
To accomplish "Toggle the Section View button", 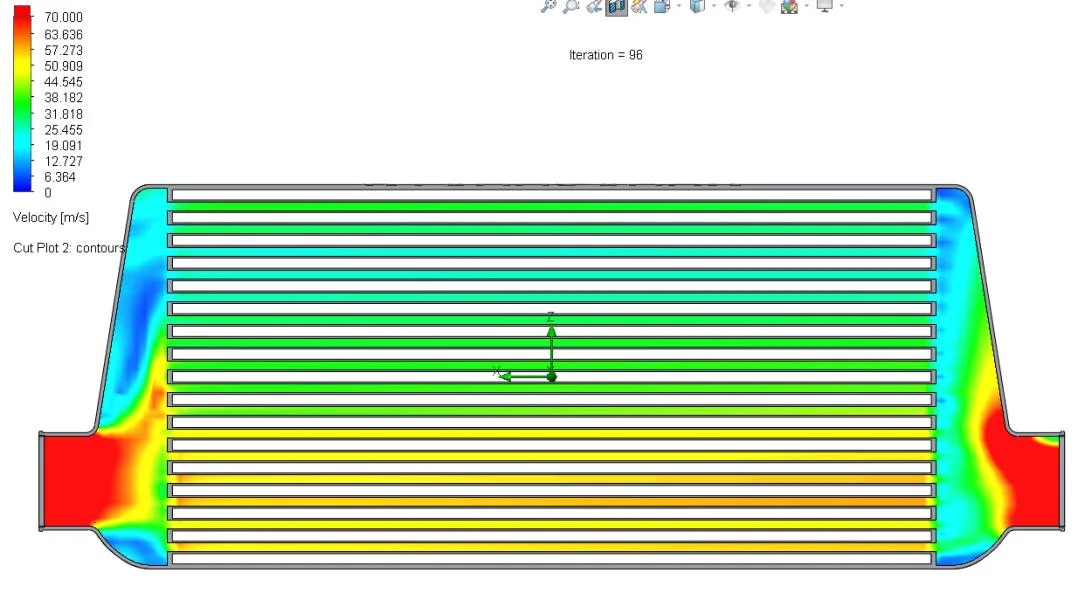I will 617,6.
